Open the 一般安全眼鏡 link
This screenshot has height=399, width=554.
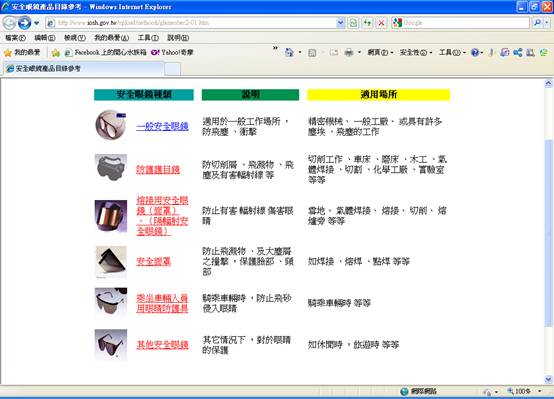[162, 126]
